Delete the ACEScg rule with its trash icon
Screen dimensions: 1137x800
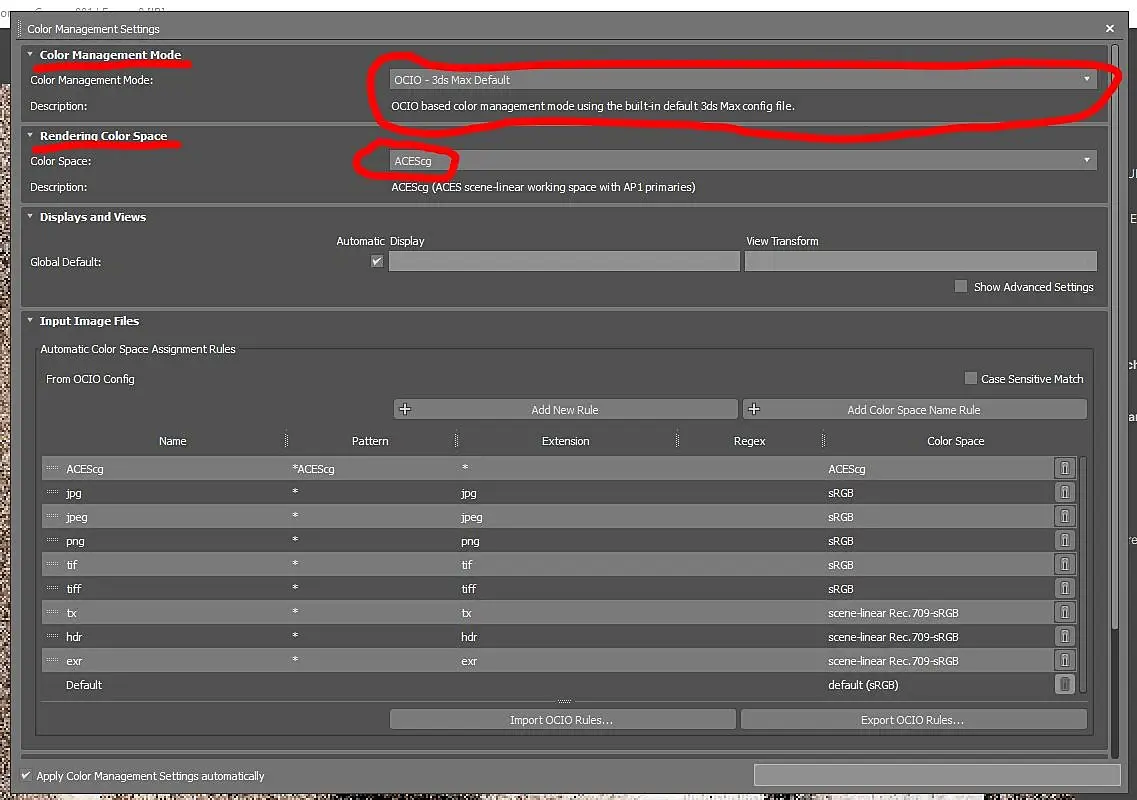(x=1064, y=469)
